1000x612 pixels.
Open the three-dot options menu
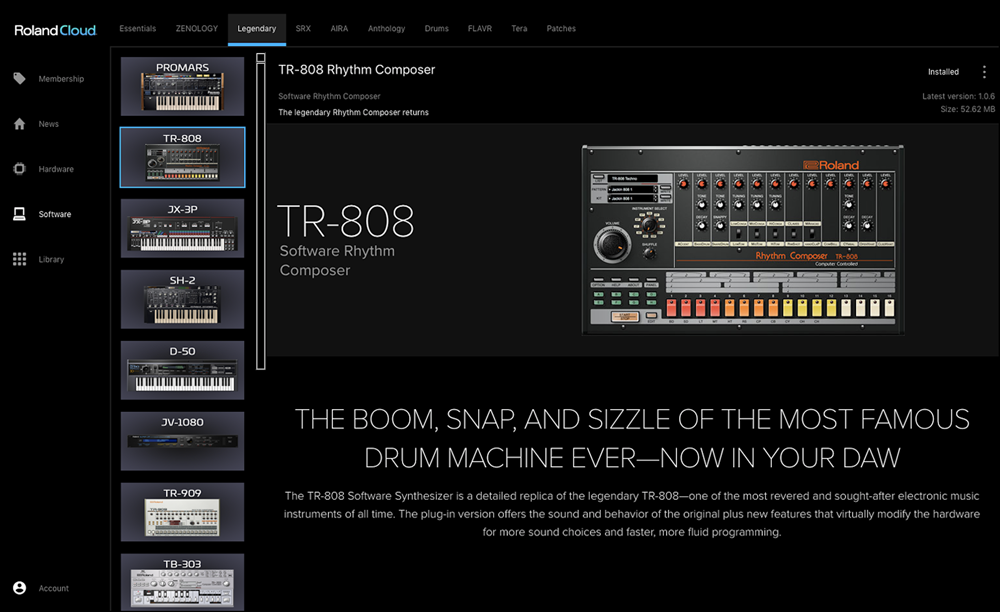(984, 72)
